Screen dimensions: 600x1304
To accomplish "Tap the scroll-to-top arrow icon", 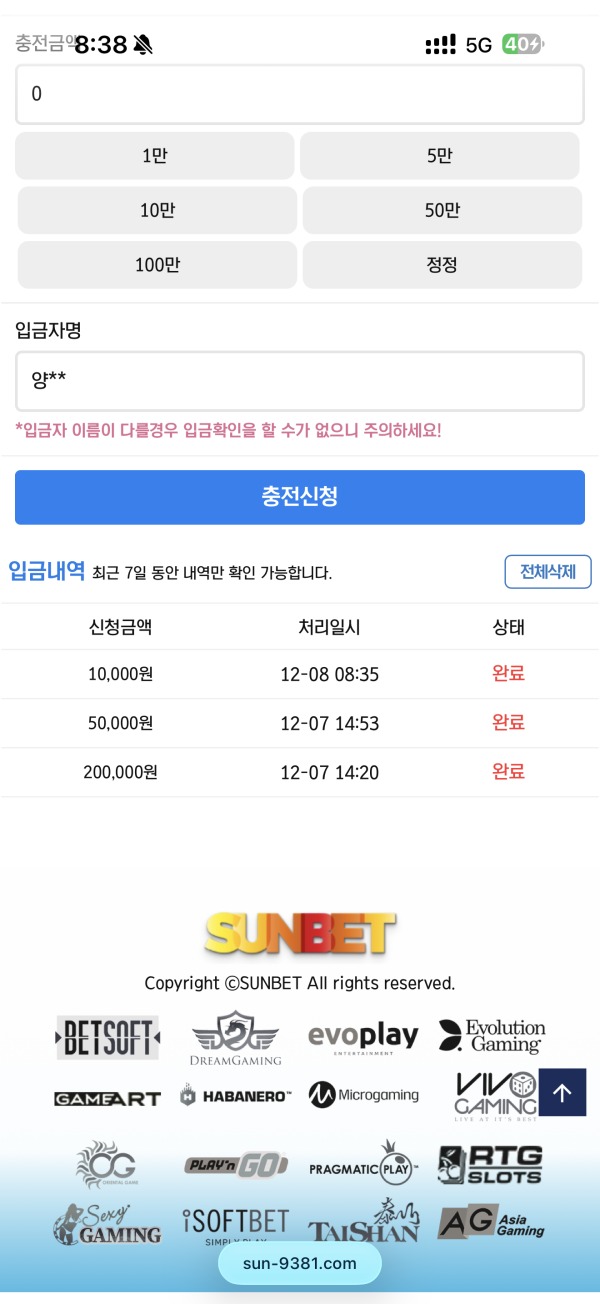I will pyautogui.click(x=562, y=1092).
